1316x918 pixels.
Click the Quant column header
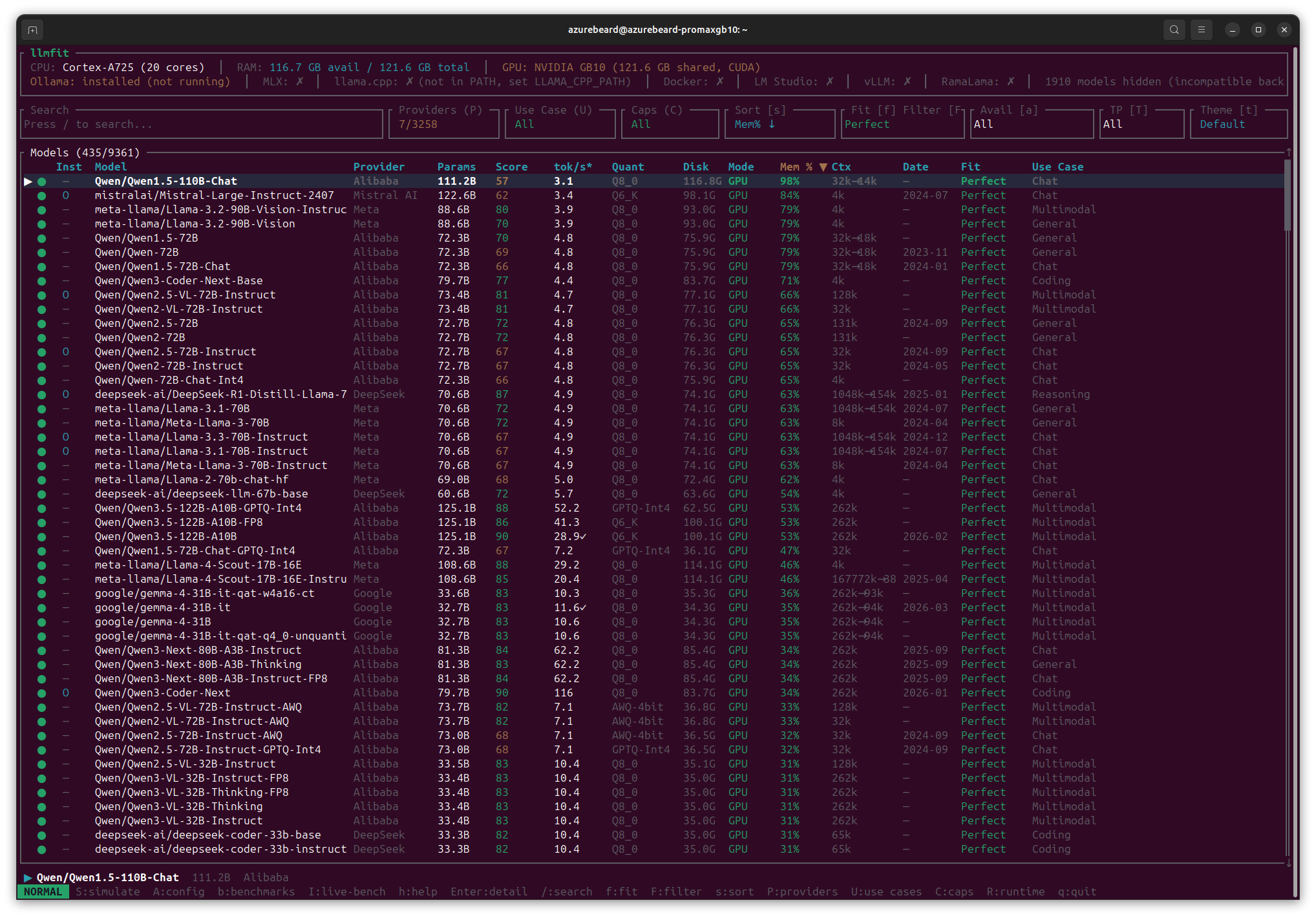[628, 167]
